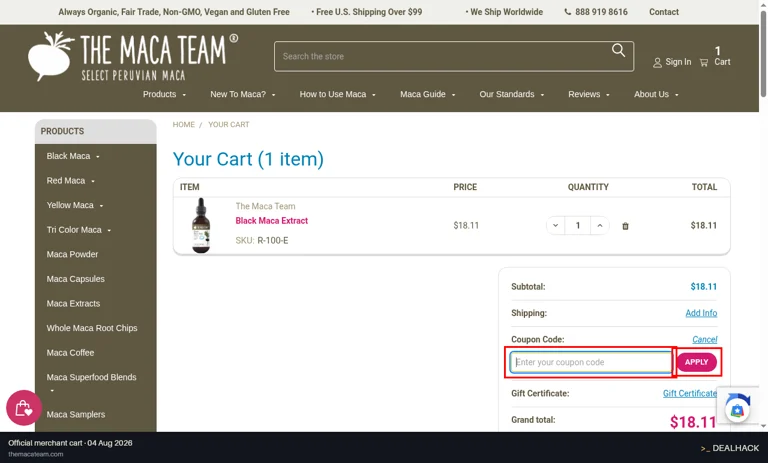Select Maca Coffee in sidebar
768x463 pixels.
[x=71, y=352]
